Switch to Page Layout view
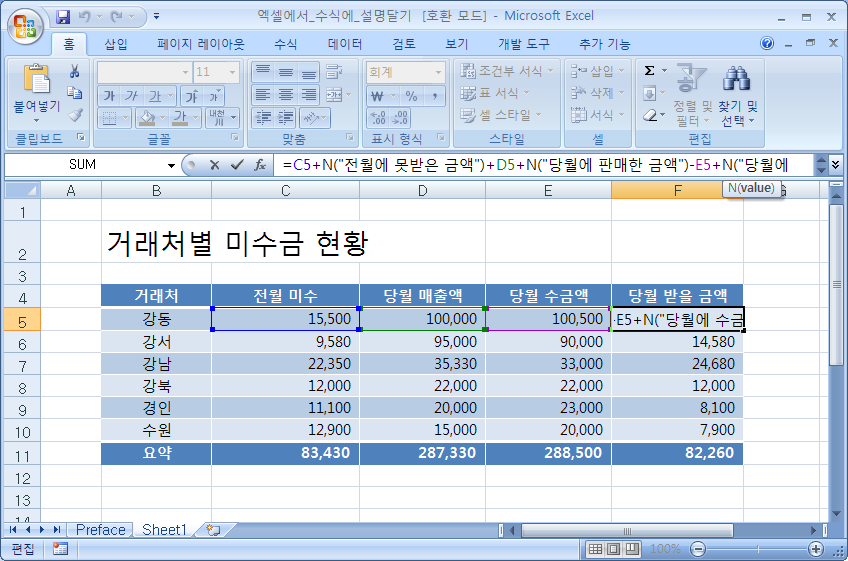This screenshot has height=561, width=848. (614, 550)
